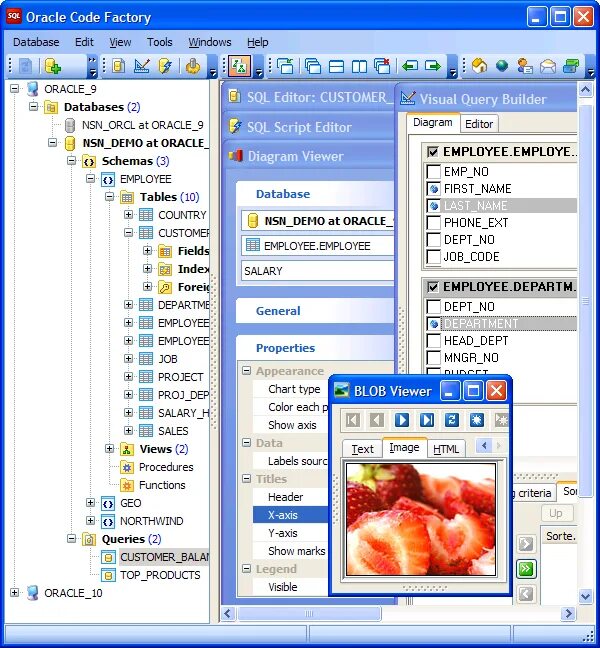
Task: Expand the COUNTRY table node
Action: pos(129,214)
